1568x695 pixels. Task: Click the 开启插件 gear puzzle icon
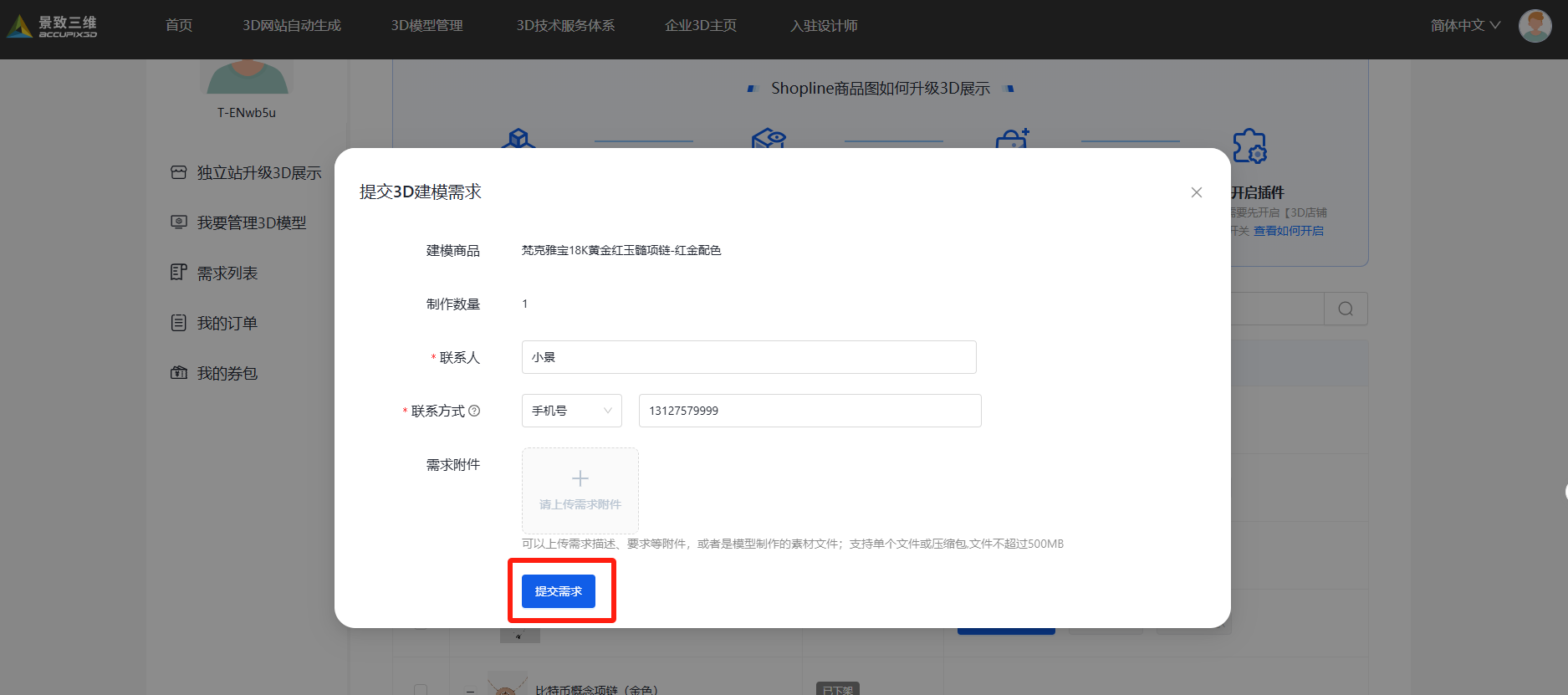[x=1249, y=146]
